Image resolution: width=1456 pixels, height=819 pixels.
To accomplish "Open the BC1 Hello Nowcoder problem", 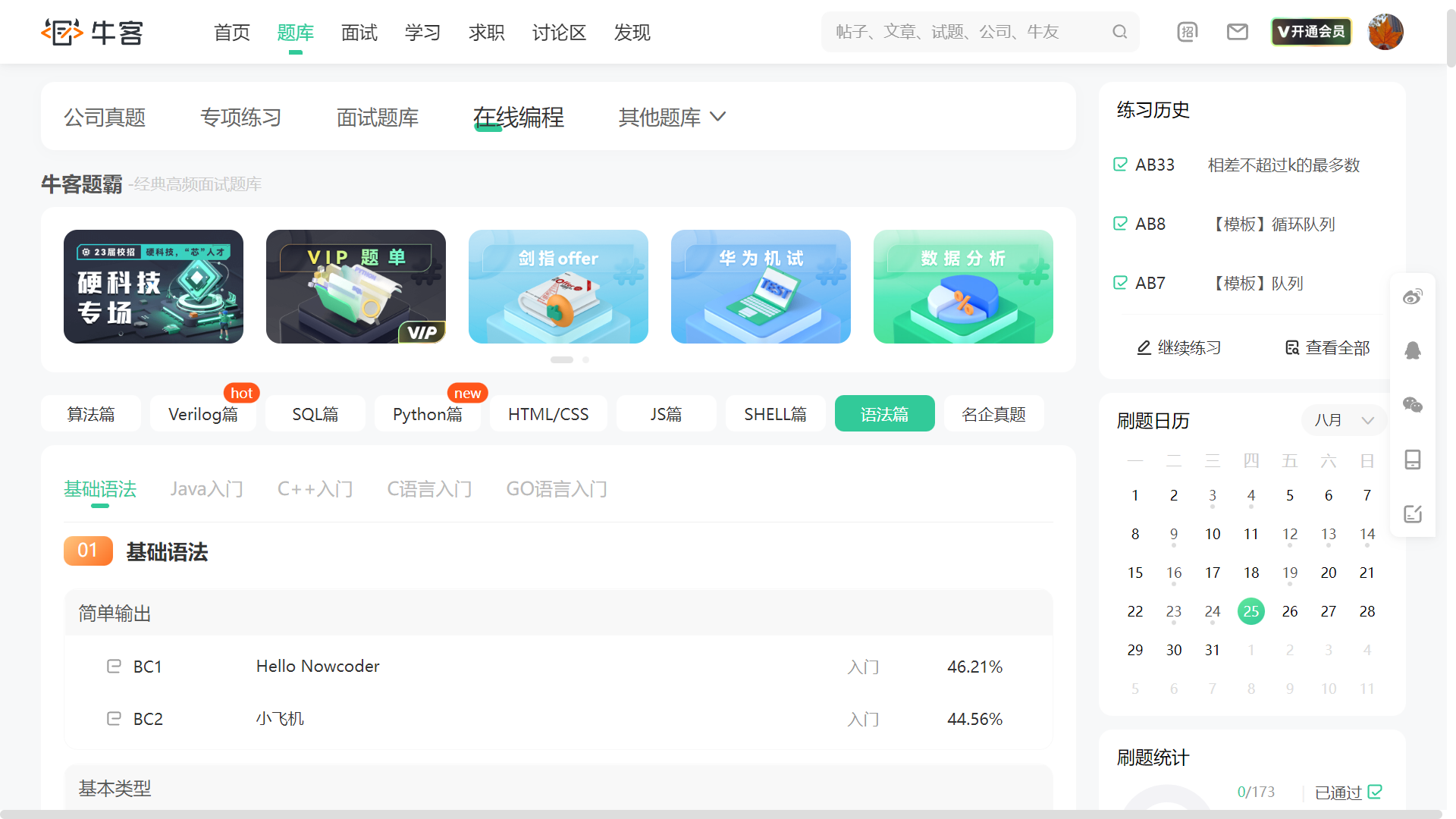I will [317, 667].
